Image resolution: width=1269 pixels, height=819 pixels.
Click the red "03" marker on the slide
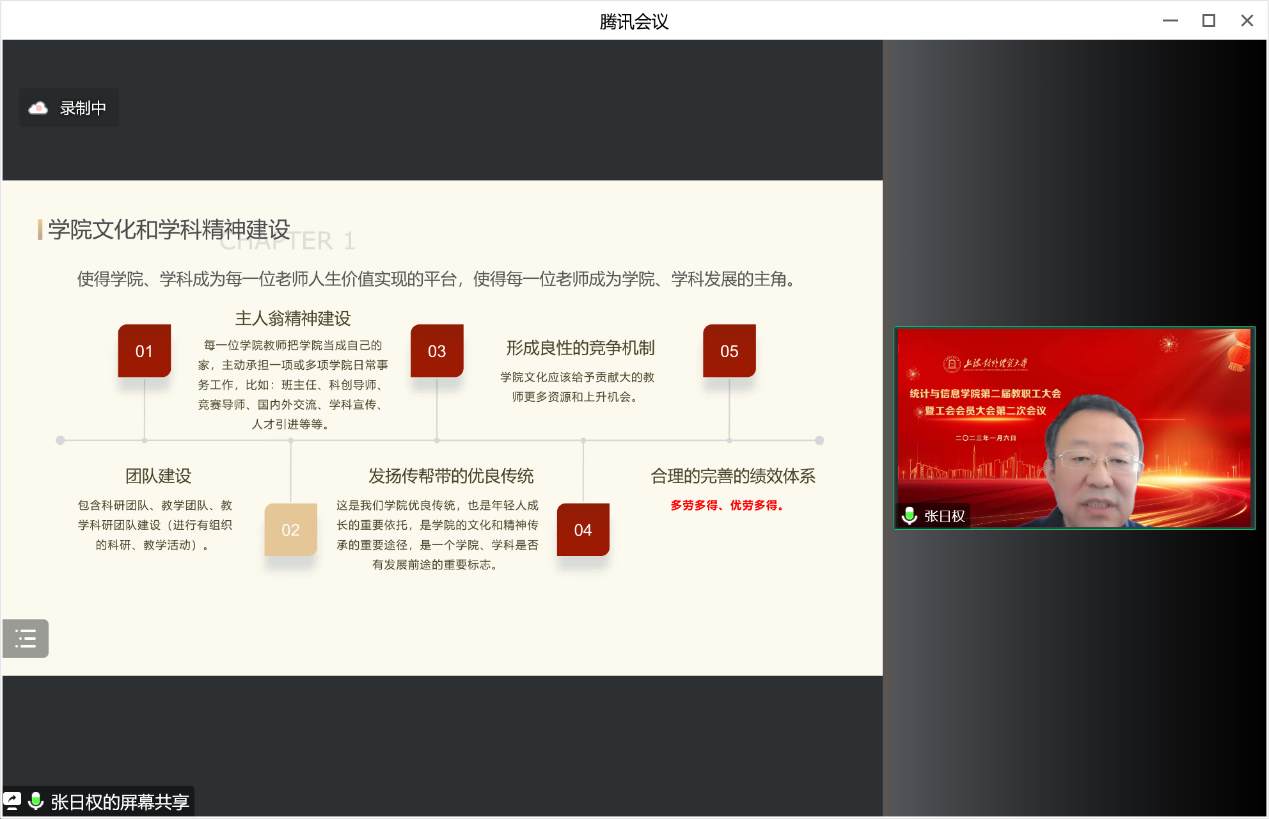point(437,351)
